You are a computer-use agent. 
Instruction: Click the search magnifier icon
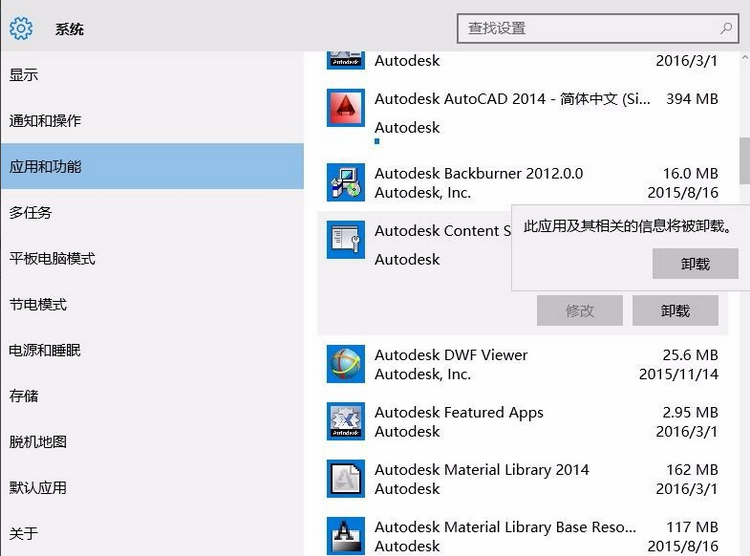(727, 28)
